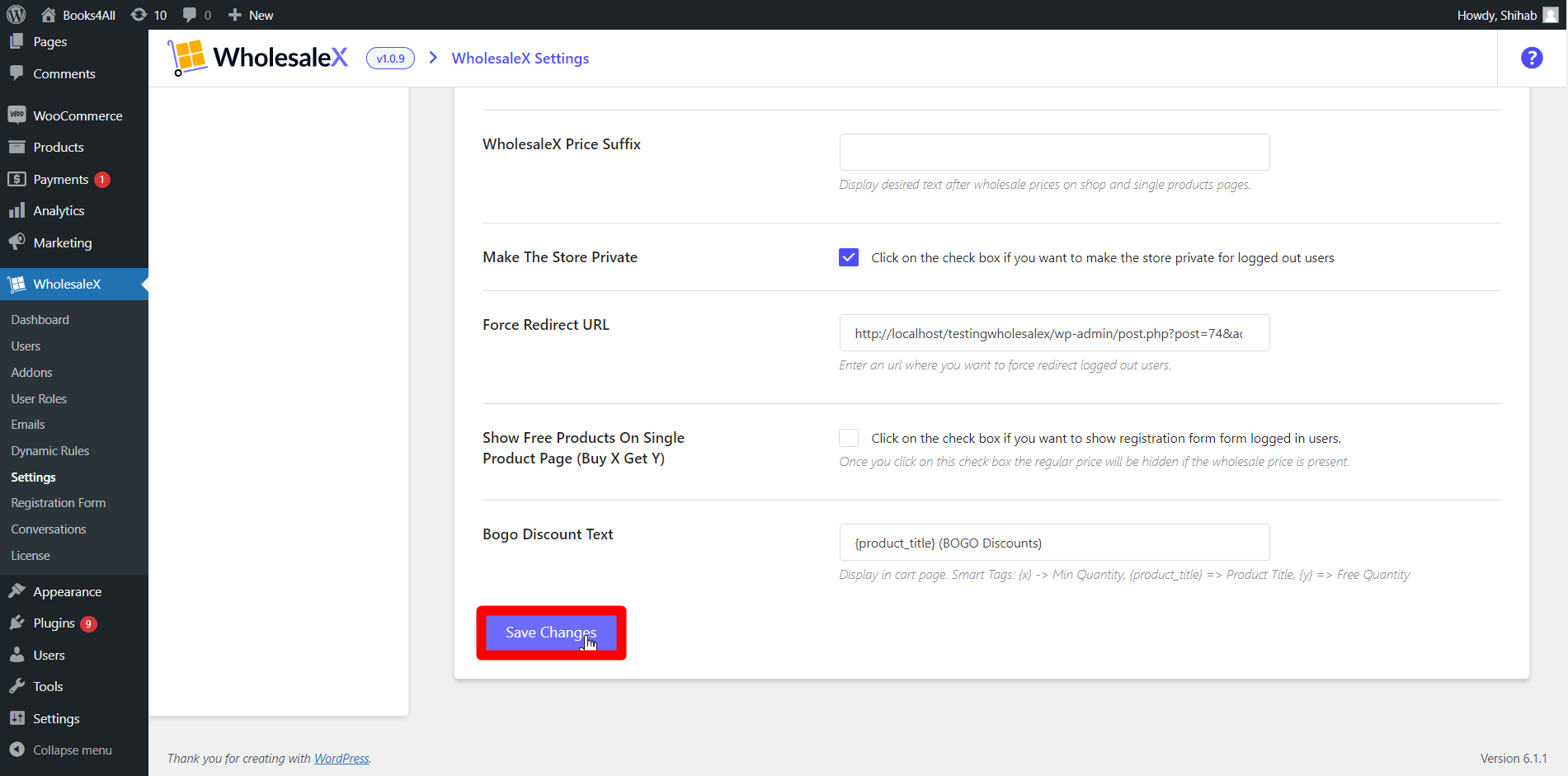Click the WooCommerce menu label
This screenshot has height=776, width=1568.
[x=78, y=115]
